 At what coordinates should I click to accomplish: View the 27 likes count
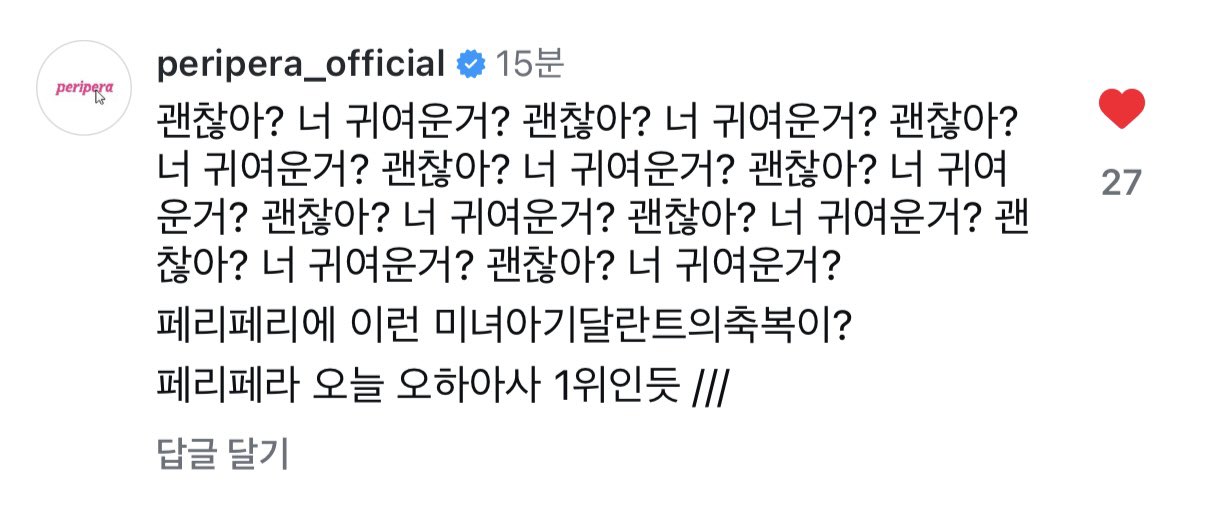pyautogui.click(x=1121, y=182)
